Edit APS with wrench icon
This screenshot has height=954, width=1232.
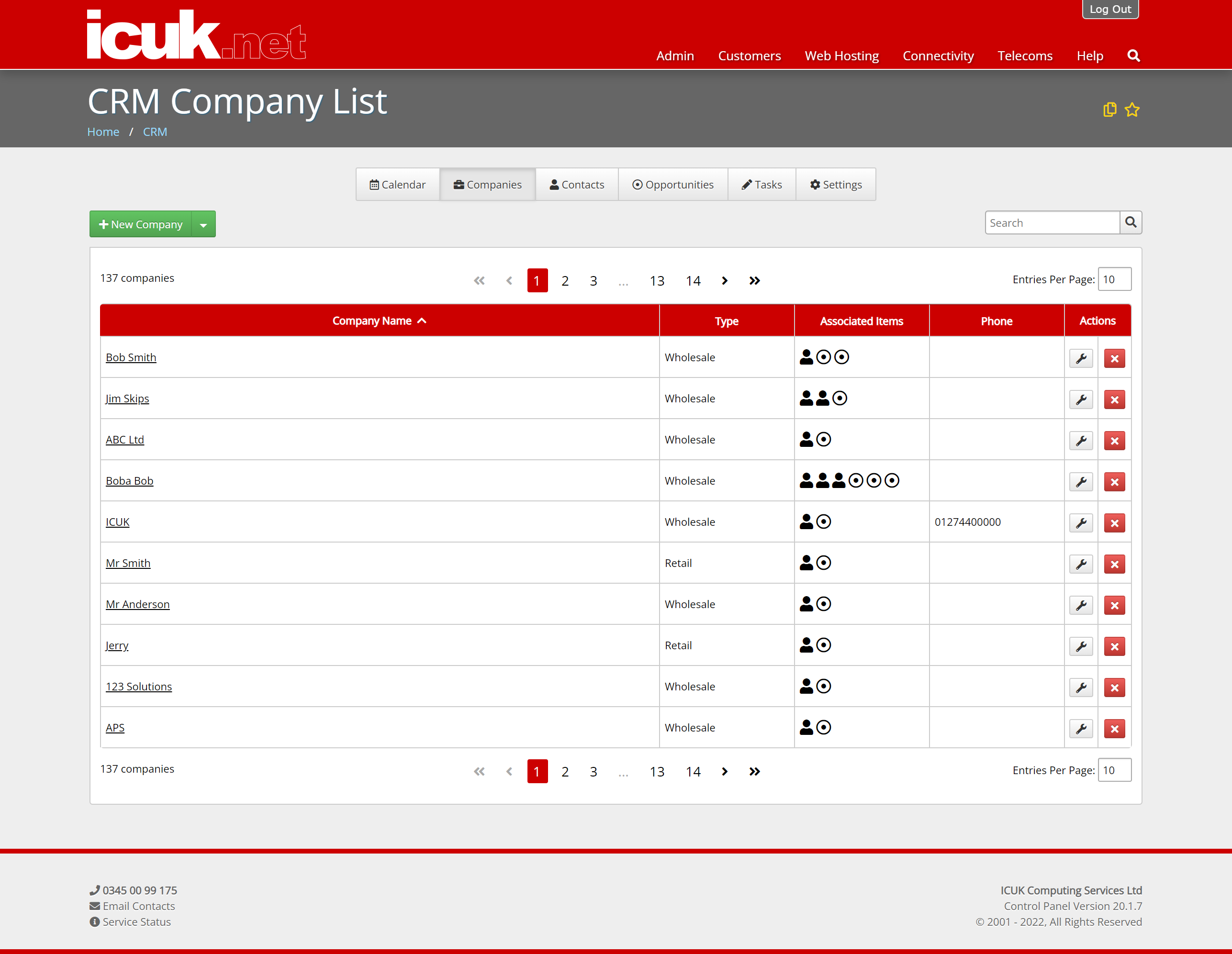point(1081,729)
